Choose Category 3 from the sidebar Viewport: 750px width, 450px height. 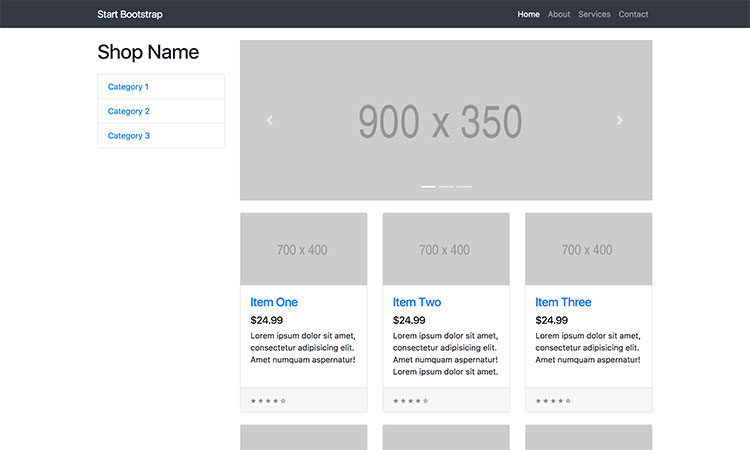tap(128, 136)
